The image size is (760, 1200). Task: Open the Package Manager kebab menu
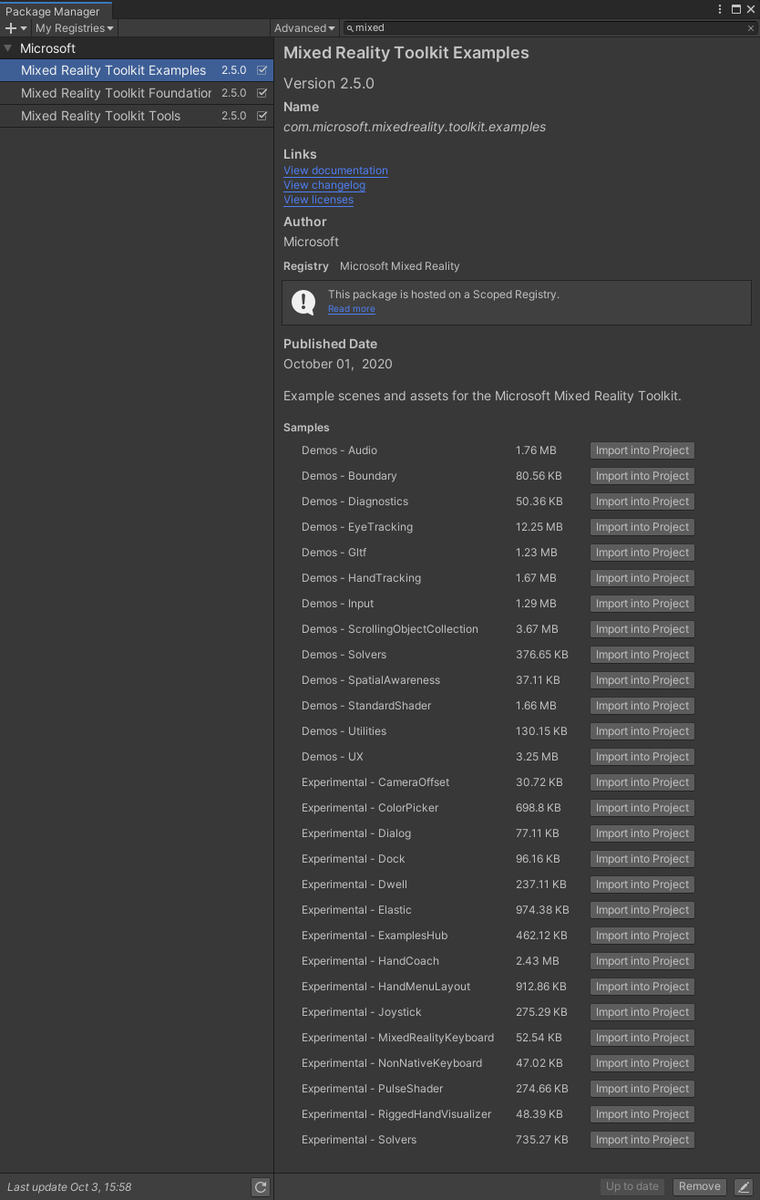pos(721,9)
